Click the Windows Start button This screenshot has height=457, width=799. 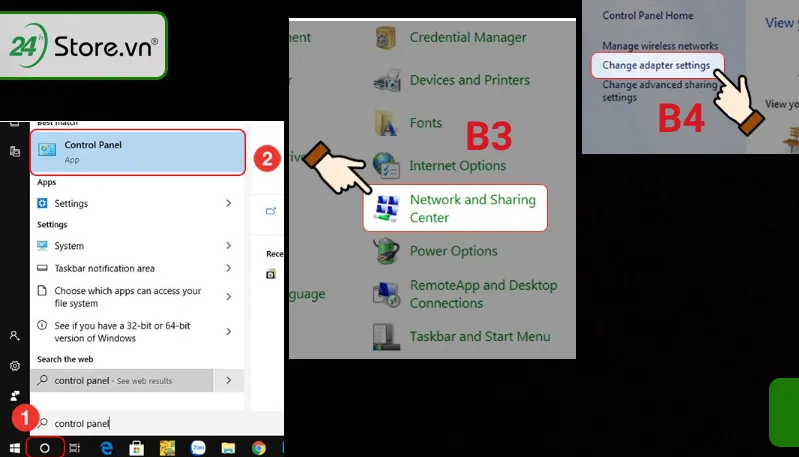[14, 448]
